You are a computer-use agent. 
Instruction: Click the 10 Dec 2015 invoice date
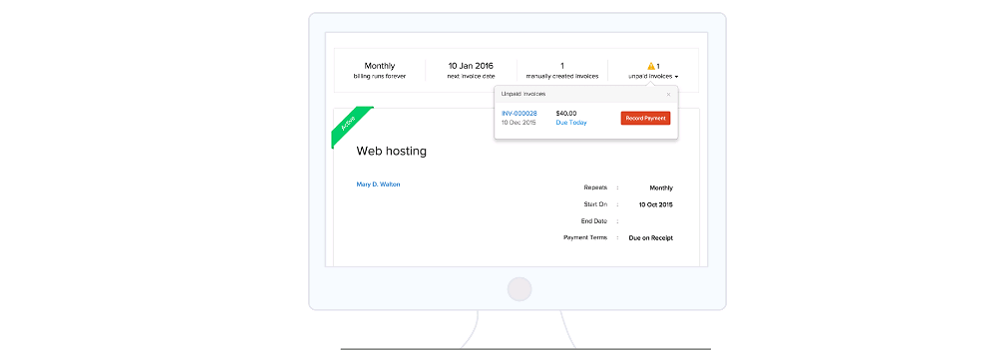tap(518, 123)
